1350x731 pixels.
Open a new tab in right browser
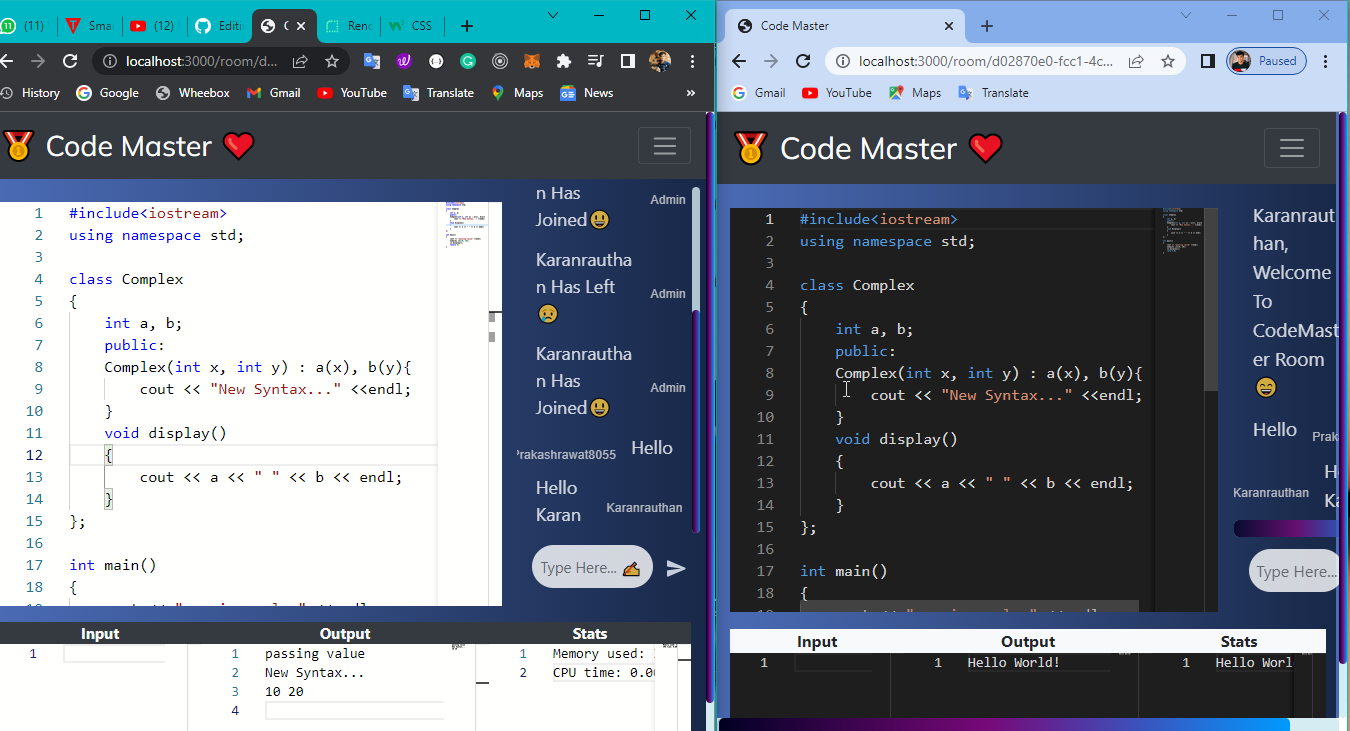(987, 26)
